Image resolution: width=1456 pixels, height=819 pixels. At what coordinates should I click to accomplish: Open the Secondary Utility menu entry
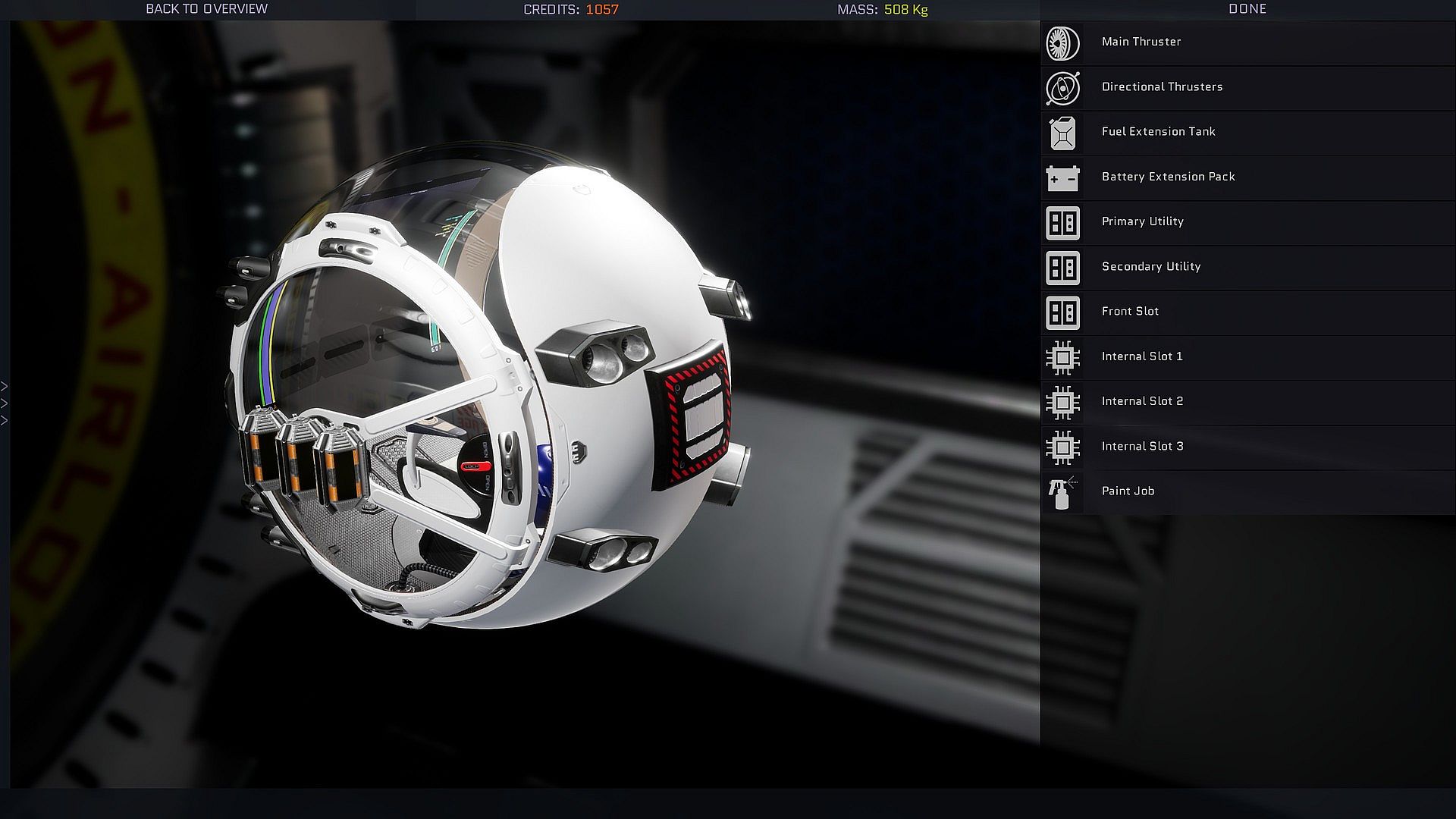1151,266
